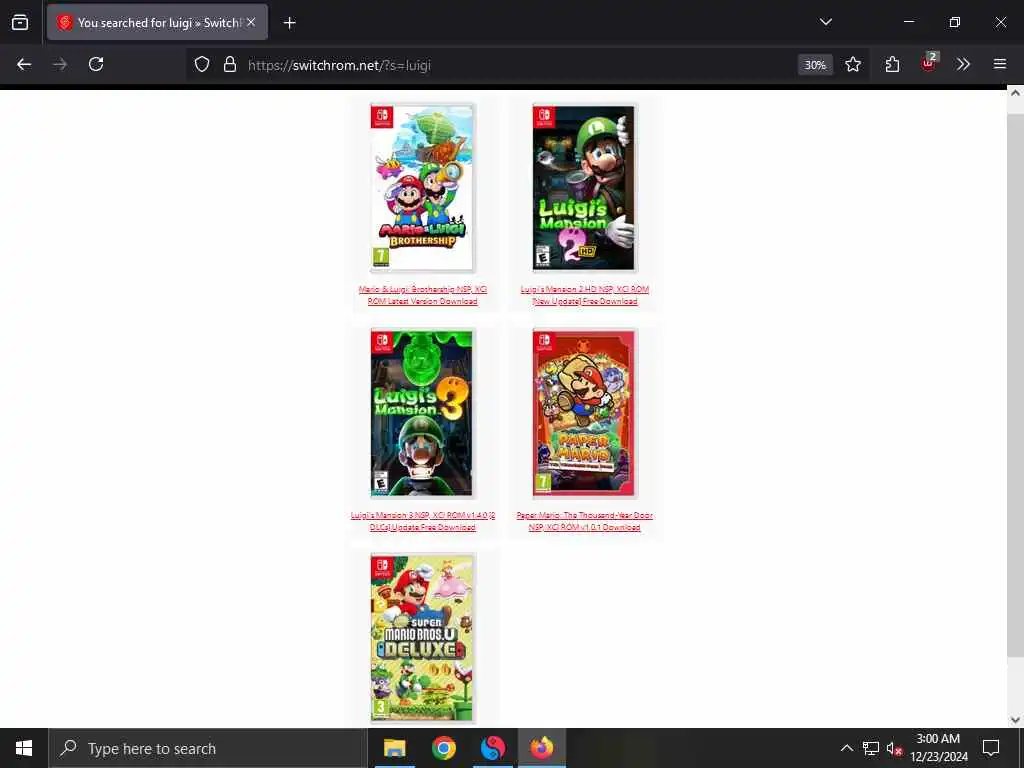Follow the Mario & Luigi Brothership NSP link
1024x768 pixels.
coord(423,295)
